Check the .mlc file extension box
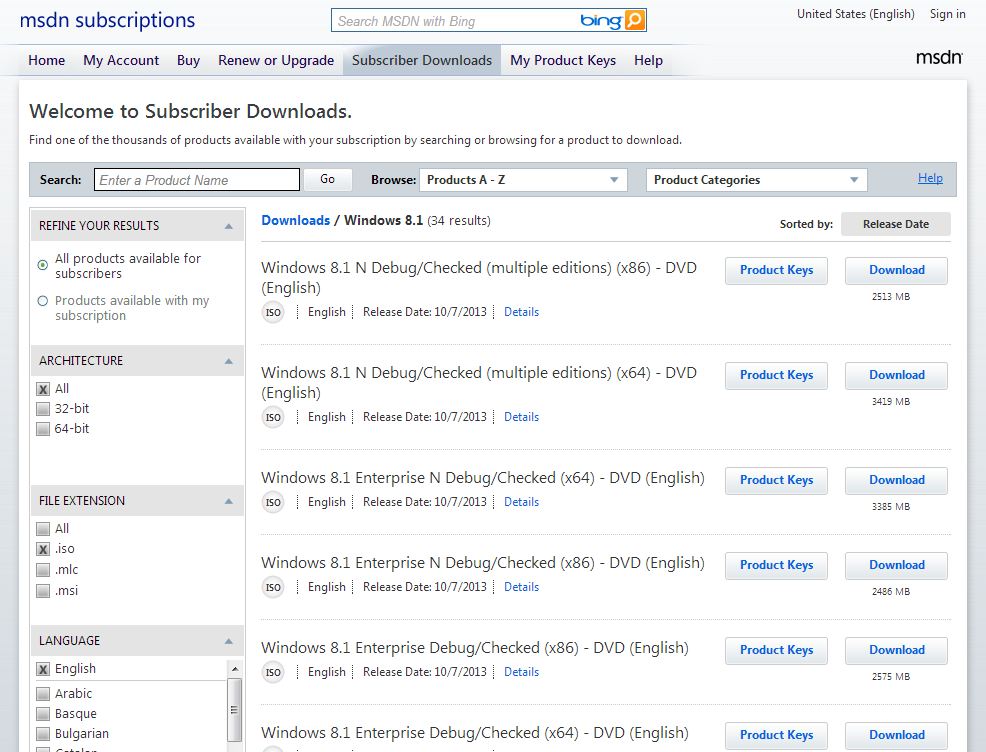The height and width of the screenshot is (752, 986). pyautogui.click(x=43, y=570)
